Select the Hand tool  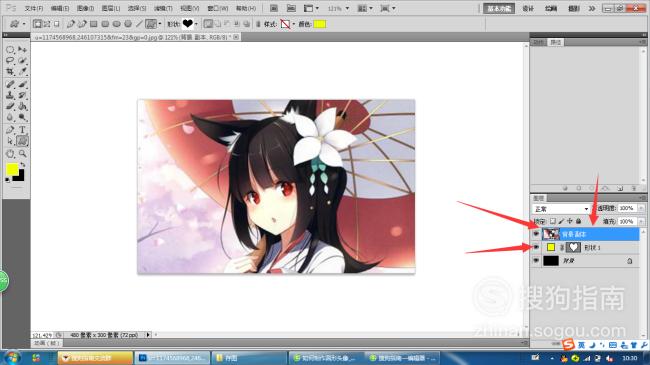[10, 154]
